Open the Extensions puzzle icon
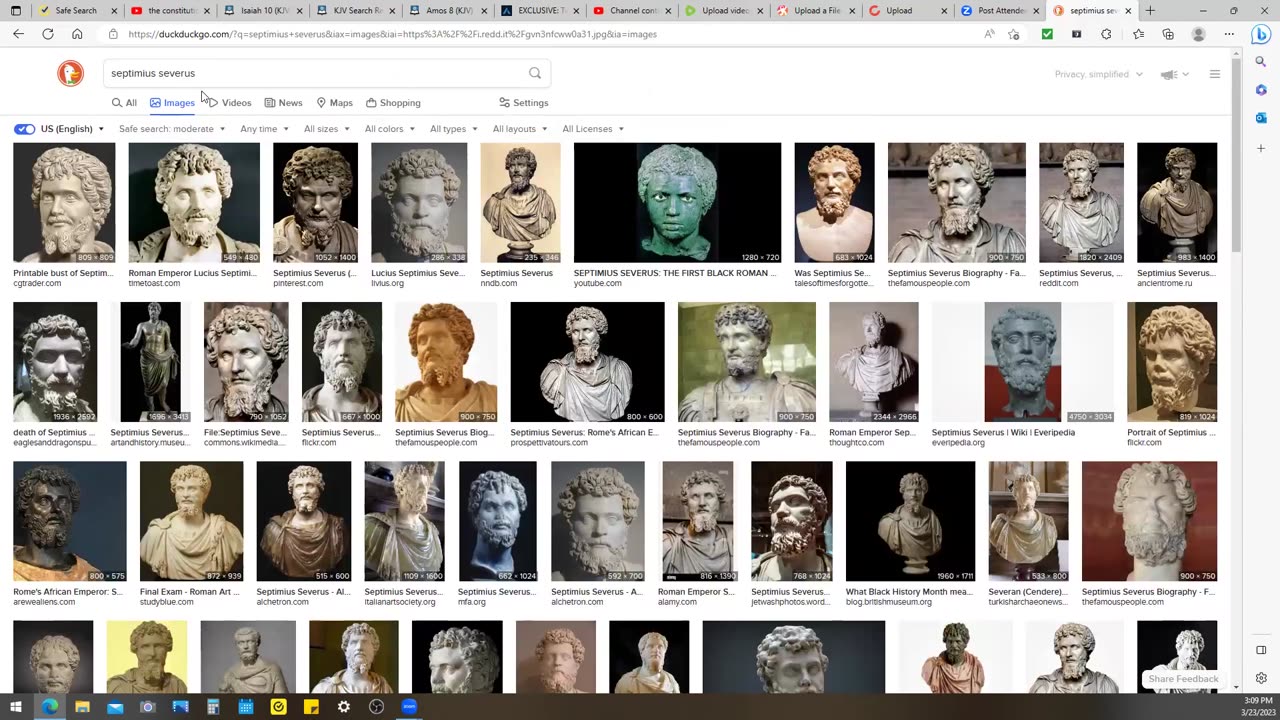This screenshot has width=1280, height=720. point(1106,34)
